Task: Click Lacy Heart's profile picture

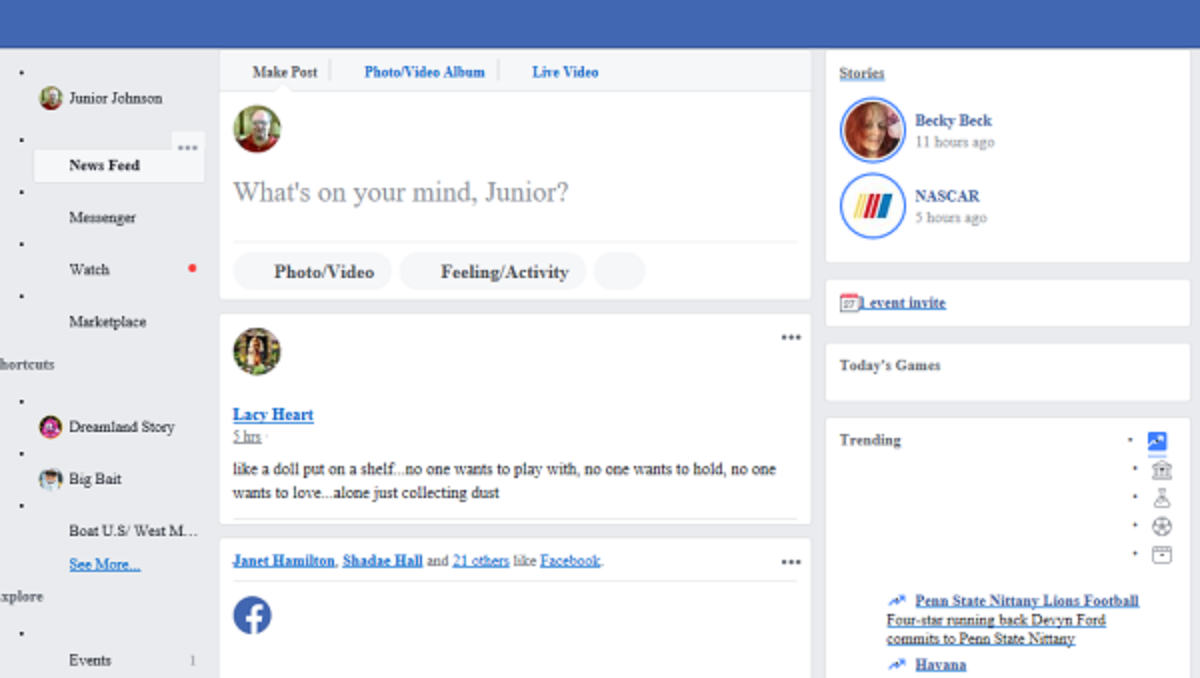Action: (x=257, y=352)
